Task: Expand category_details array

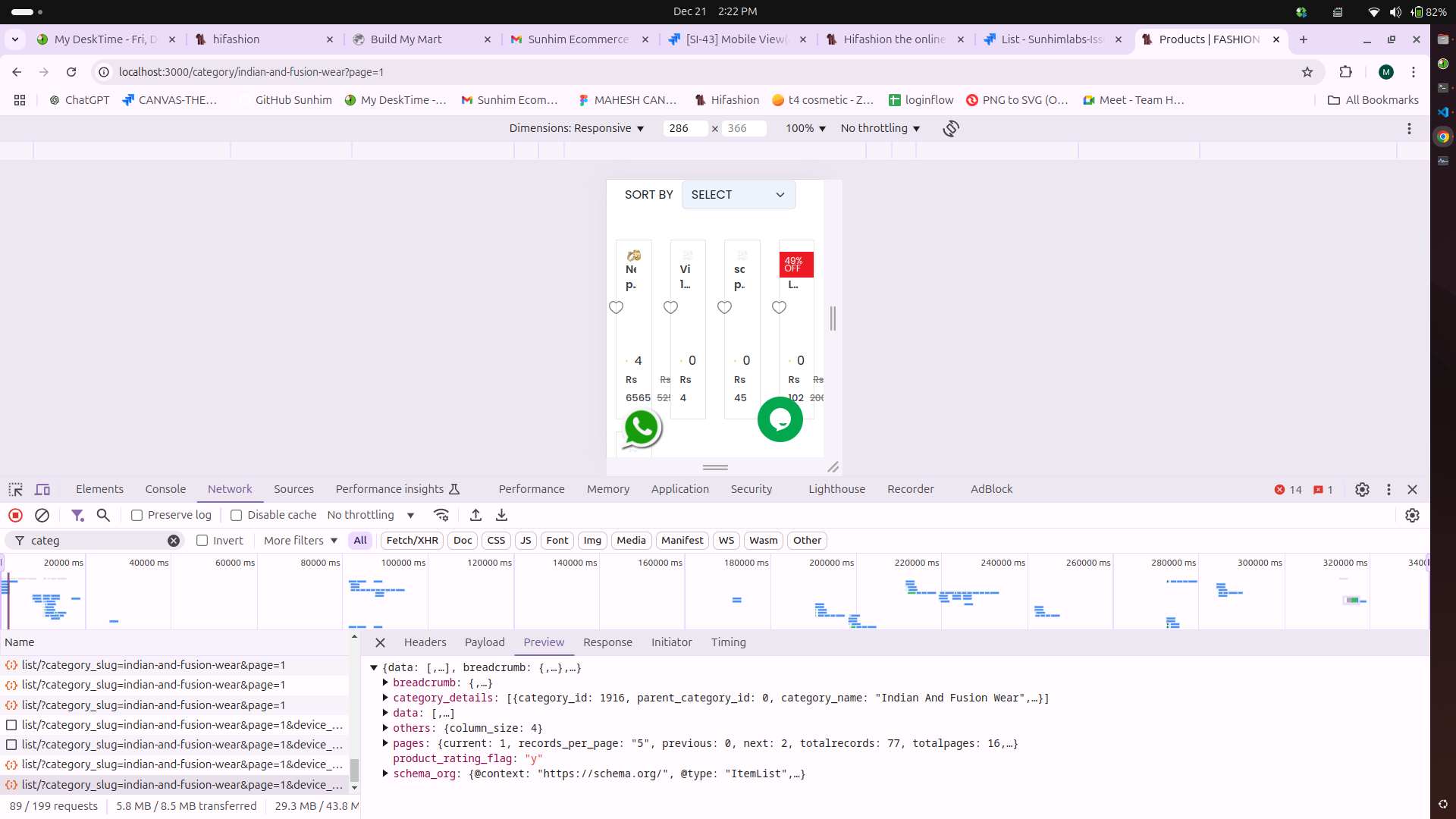Action: pos(386,698)
